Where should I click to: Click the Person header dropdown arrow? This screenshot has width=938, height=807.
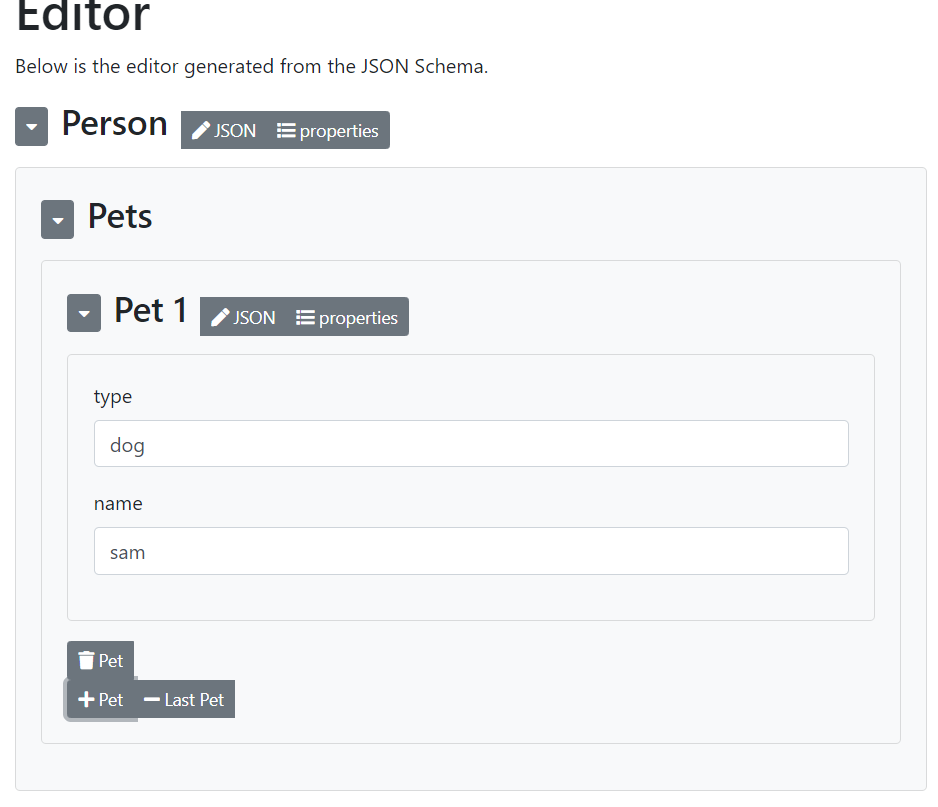31,126
